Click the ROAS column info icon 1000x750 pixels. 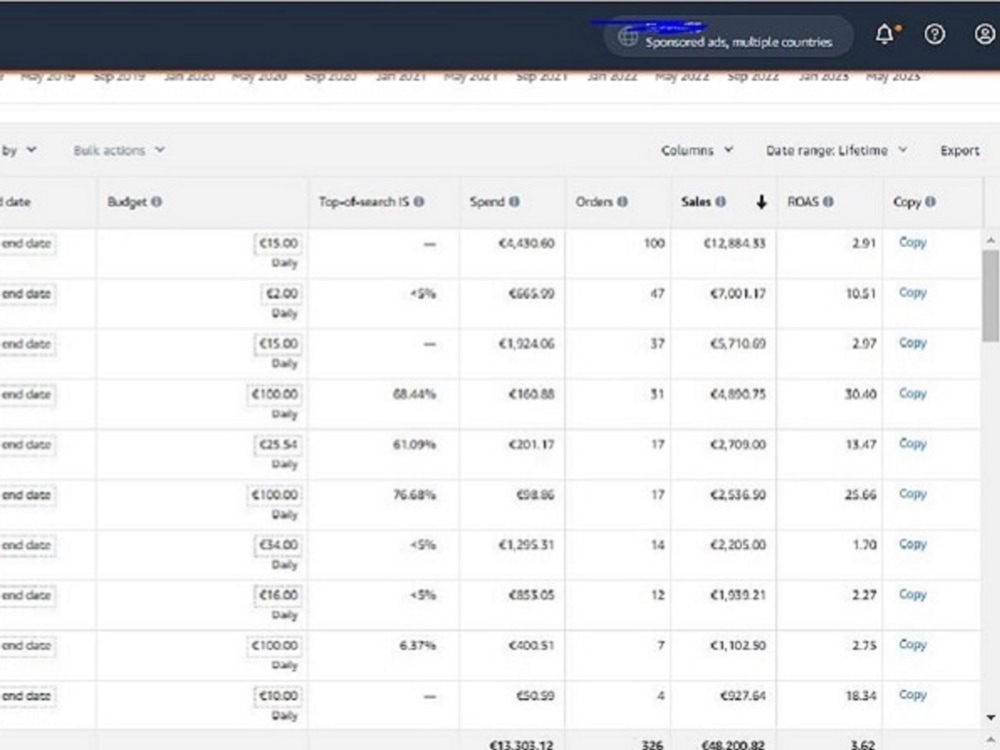(828, 202)
